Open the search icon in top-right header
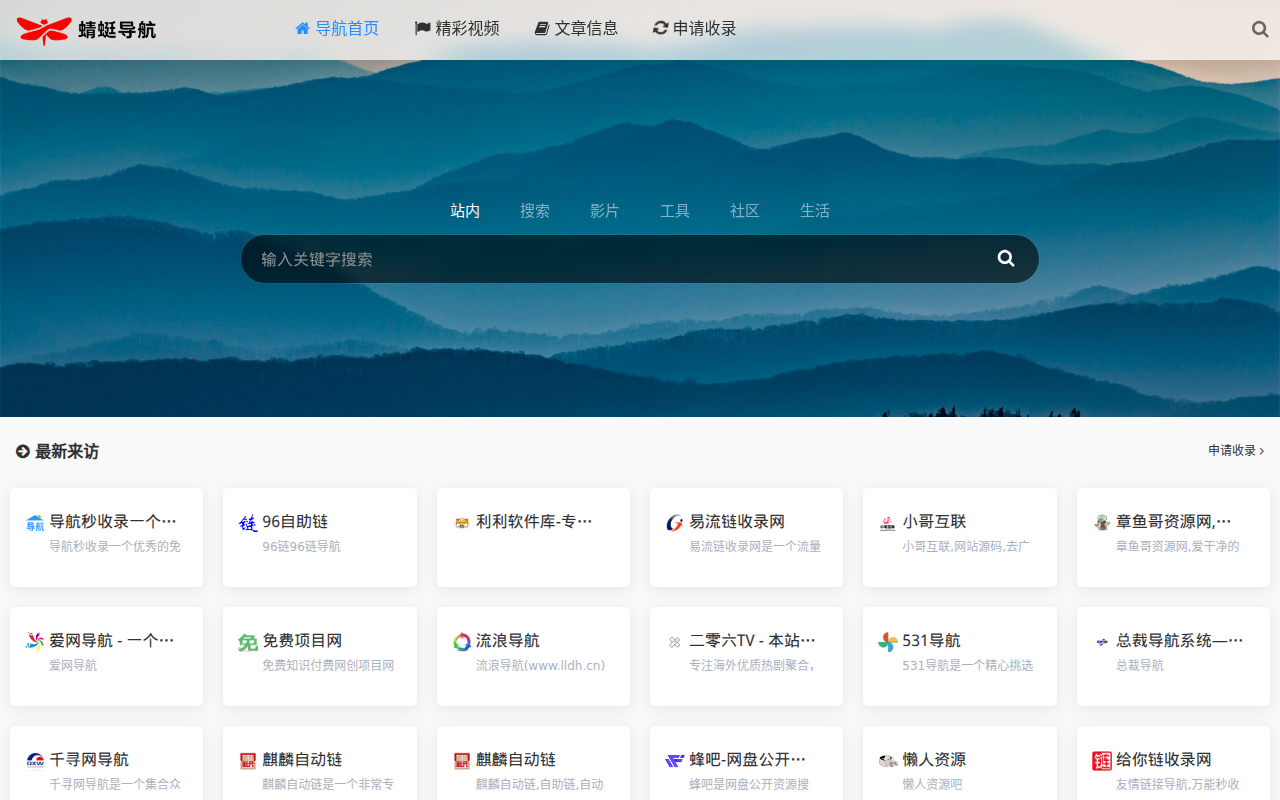1280x800 pixels. pyautogui.click(x=1260, y=30)
